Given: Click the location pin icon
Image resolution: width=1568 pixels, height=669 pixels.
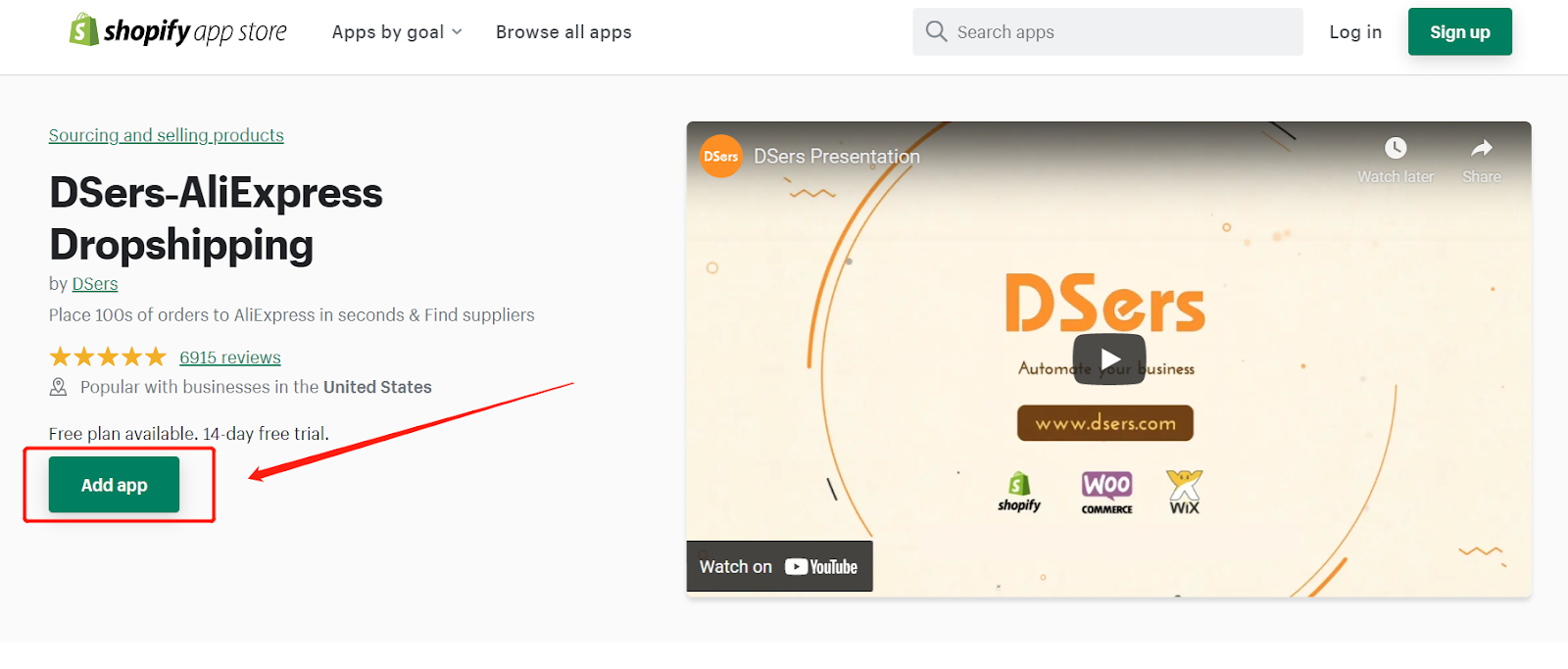Looking at the screenshot, I should point(58,387).
